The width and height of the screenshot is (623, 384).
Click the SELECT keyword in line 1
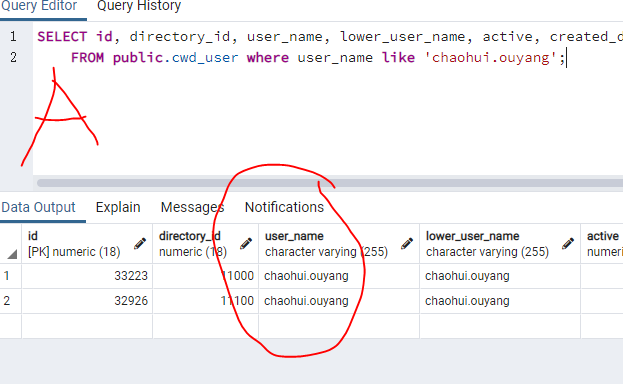(62, 37)
